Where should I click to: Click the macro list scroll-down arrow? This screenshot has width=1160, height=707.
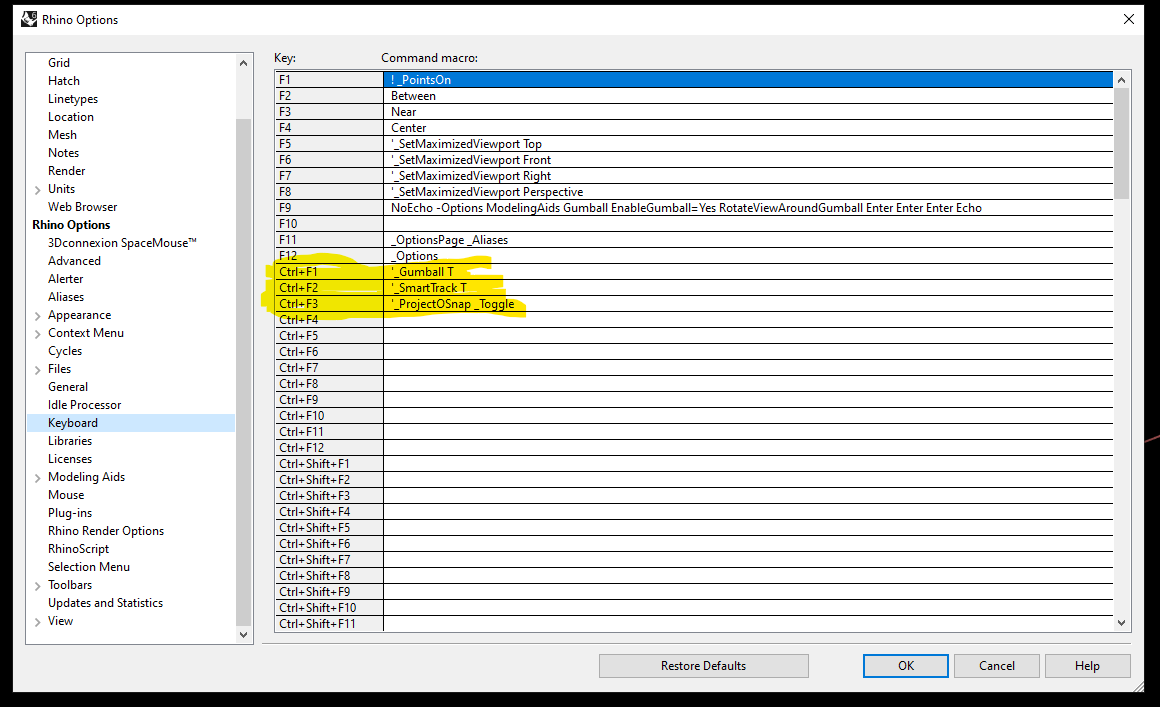(x=1122, y=623)
